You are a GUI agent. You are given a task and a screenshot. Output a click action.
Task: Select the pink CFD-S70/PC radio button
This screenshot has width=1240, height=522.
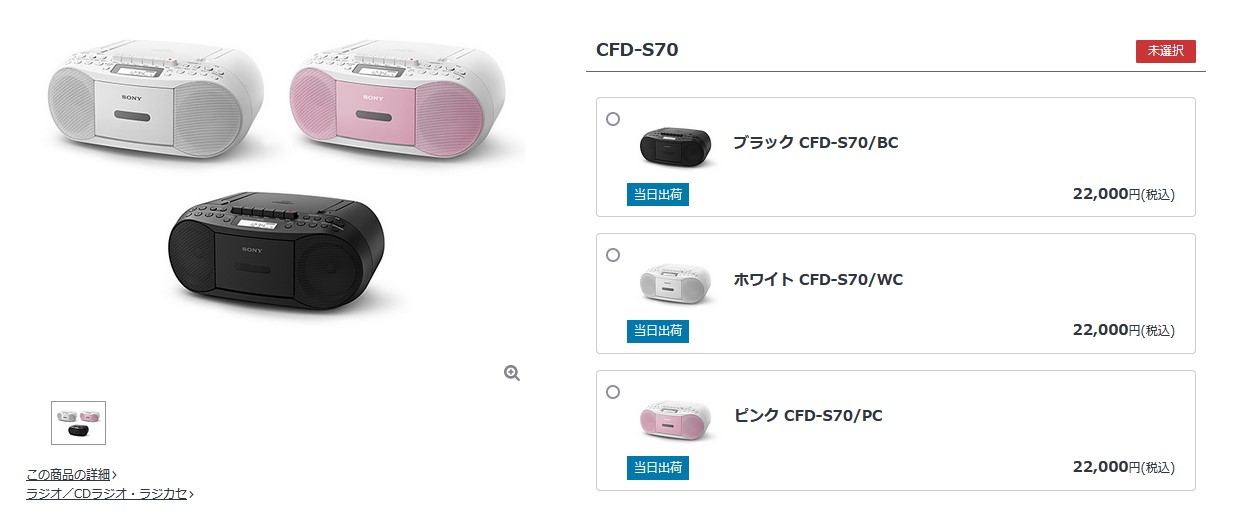[x=613, y=392]
